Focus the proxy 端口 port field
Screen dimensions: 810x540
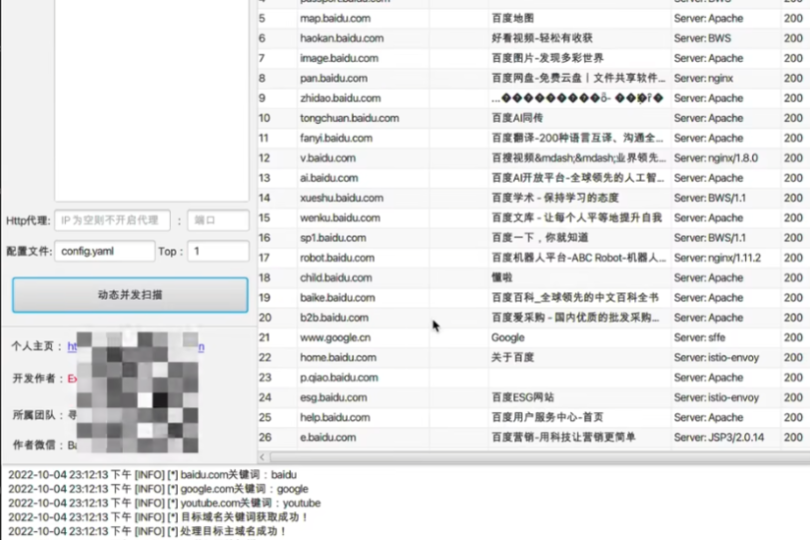218,221
